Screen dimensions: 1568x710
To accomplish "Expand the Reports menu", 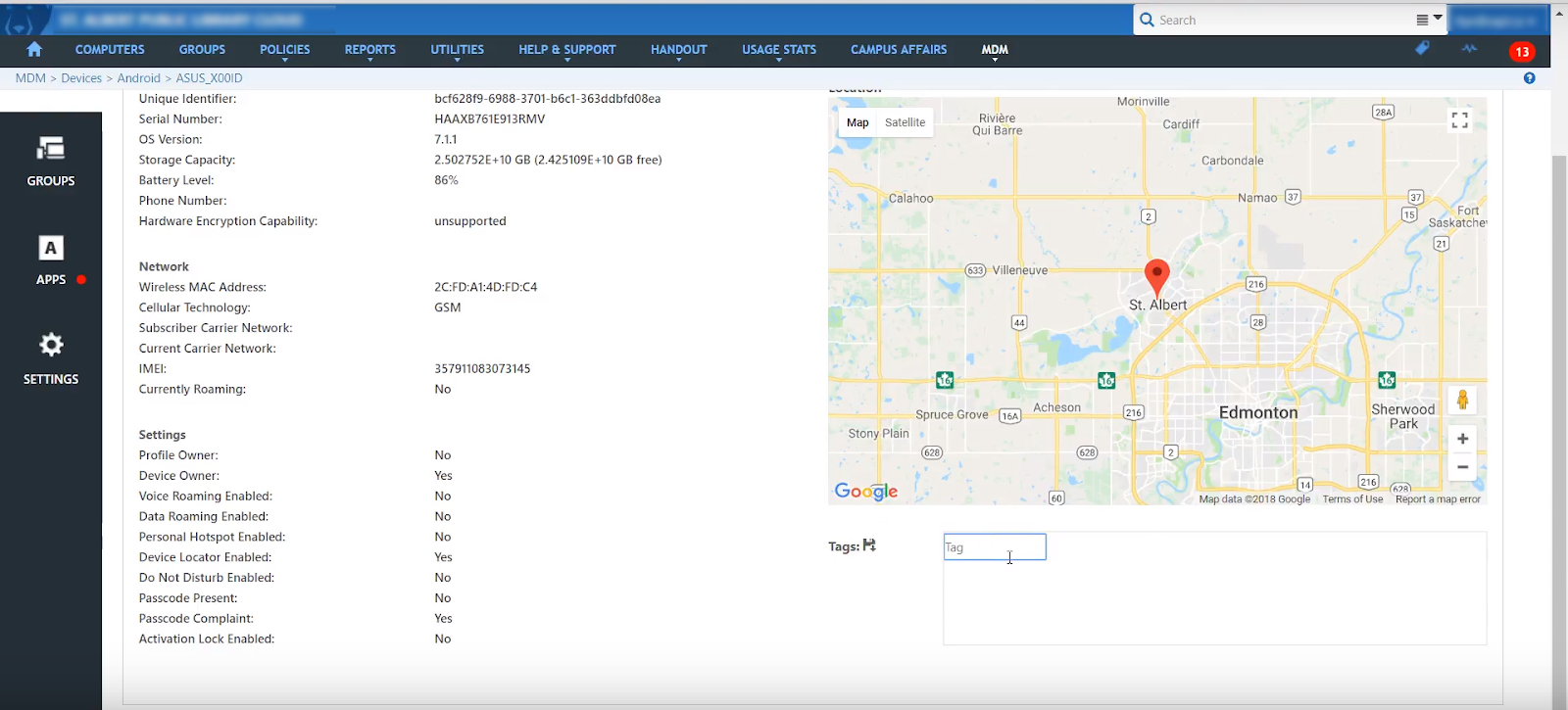I will click(369, 51).
